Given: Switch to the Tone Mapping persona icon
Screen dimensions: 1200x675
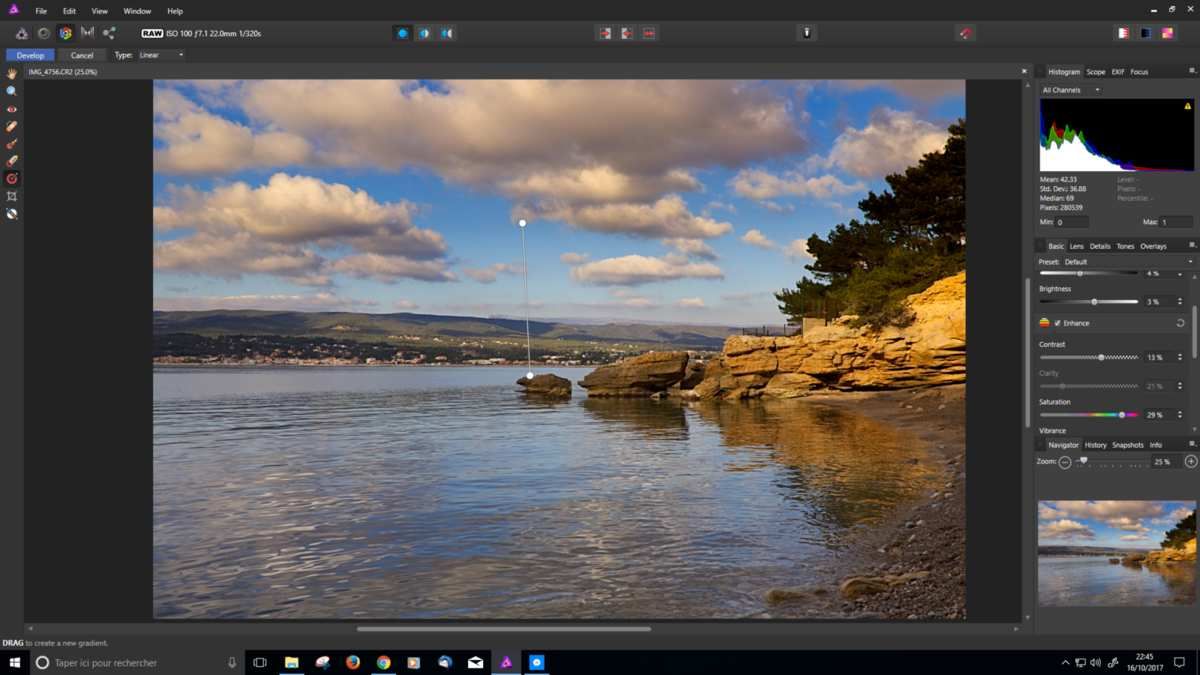Looking at the screenshot, I should pos(87,33).
